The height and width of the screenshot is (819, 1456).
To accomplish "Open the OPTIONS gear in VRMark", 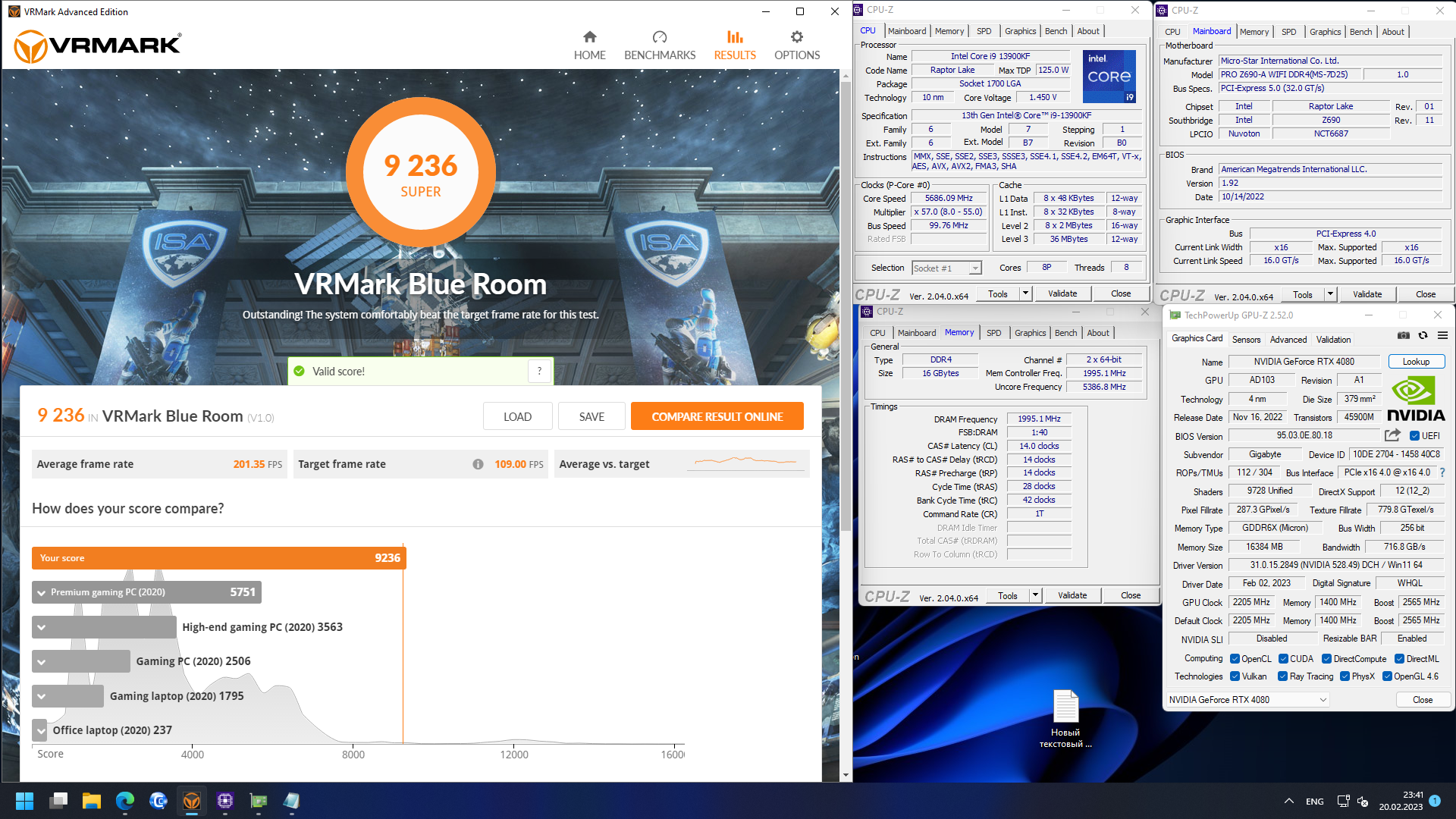I will pyautogui.click(x=796, y=45).
